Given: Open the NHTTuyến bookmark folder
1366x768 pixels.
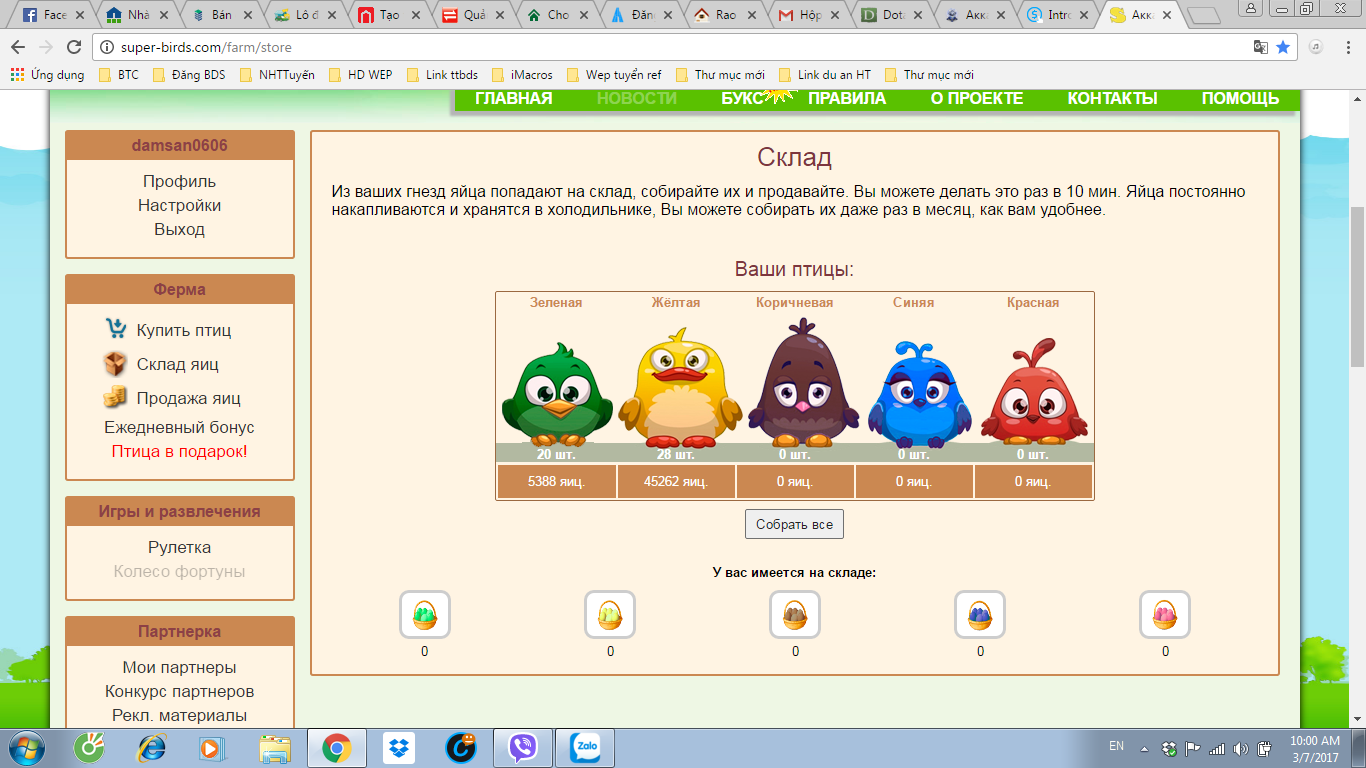Looking at the screenshot, I should click(277, 74).
